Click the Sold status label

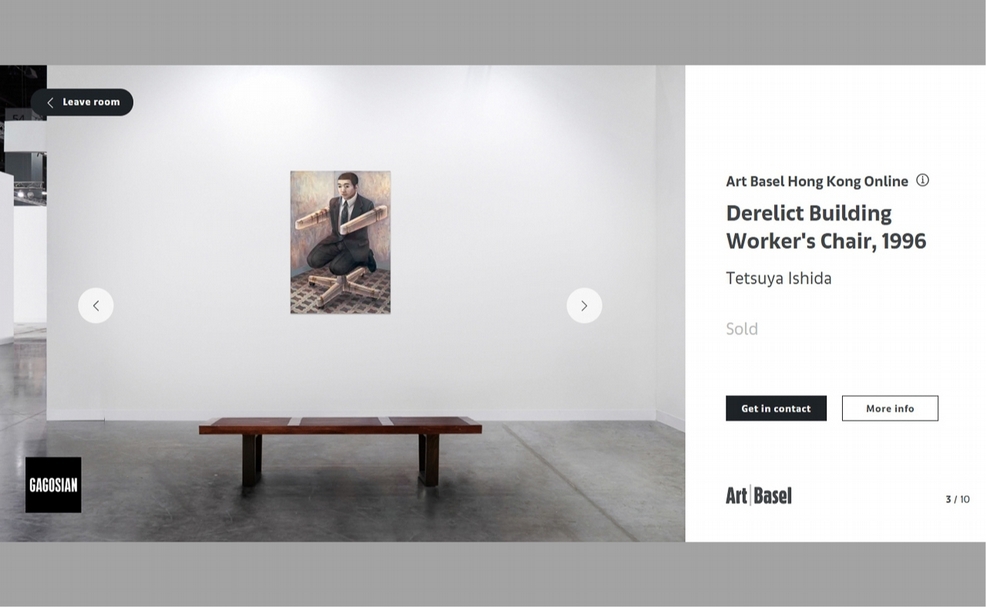[x=742, y=329]
